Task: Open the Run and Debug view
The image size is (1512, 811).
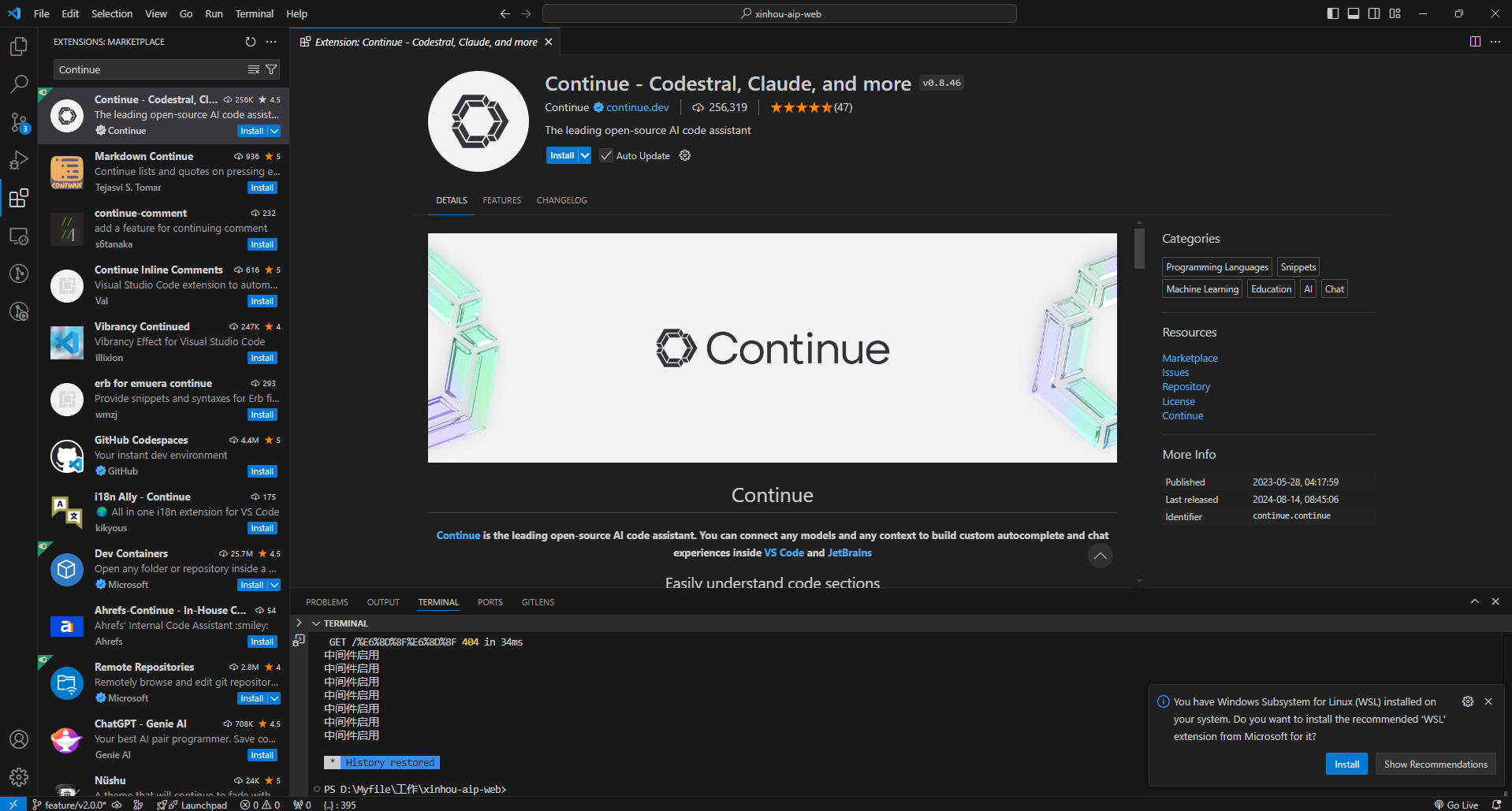Action: [19, 160]
